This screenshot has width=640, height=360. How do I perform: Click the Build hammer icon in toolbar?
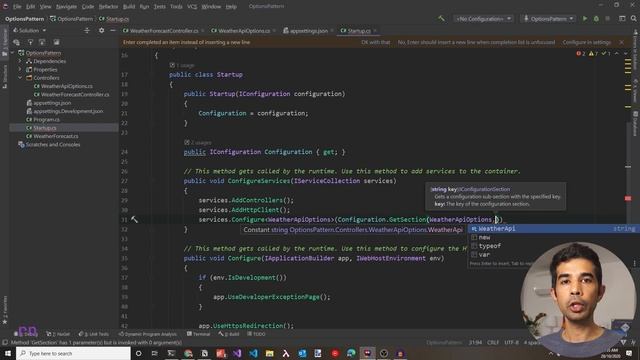(x=441, y=19)
